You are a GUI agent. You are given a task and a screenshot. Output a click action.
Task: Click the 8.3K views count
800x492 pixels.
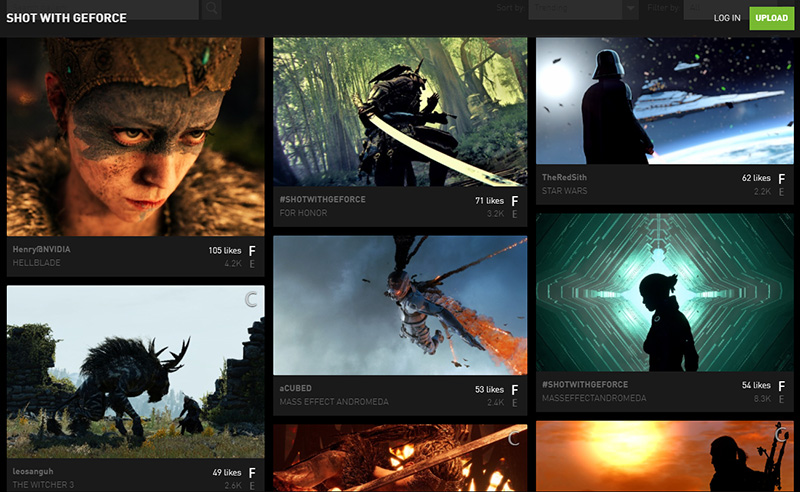762,399
